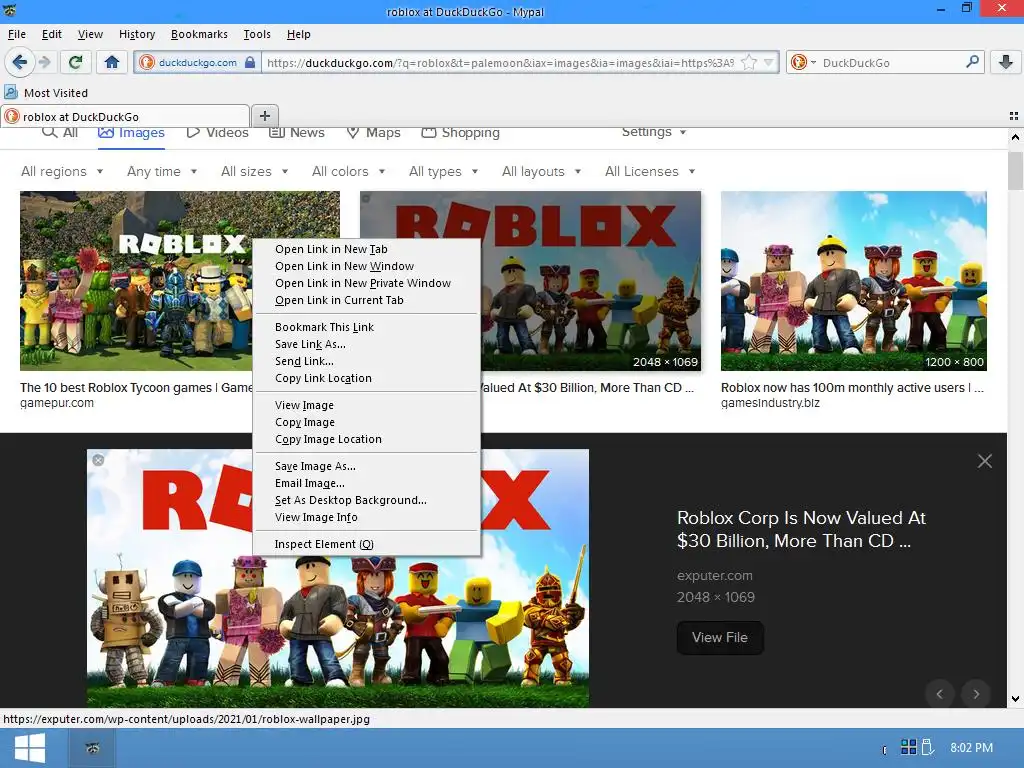Click the padlock site security icon
This screenshot has width=1024, height=768.
coord(249,63)
